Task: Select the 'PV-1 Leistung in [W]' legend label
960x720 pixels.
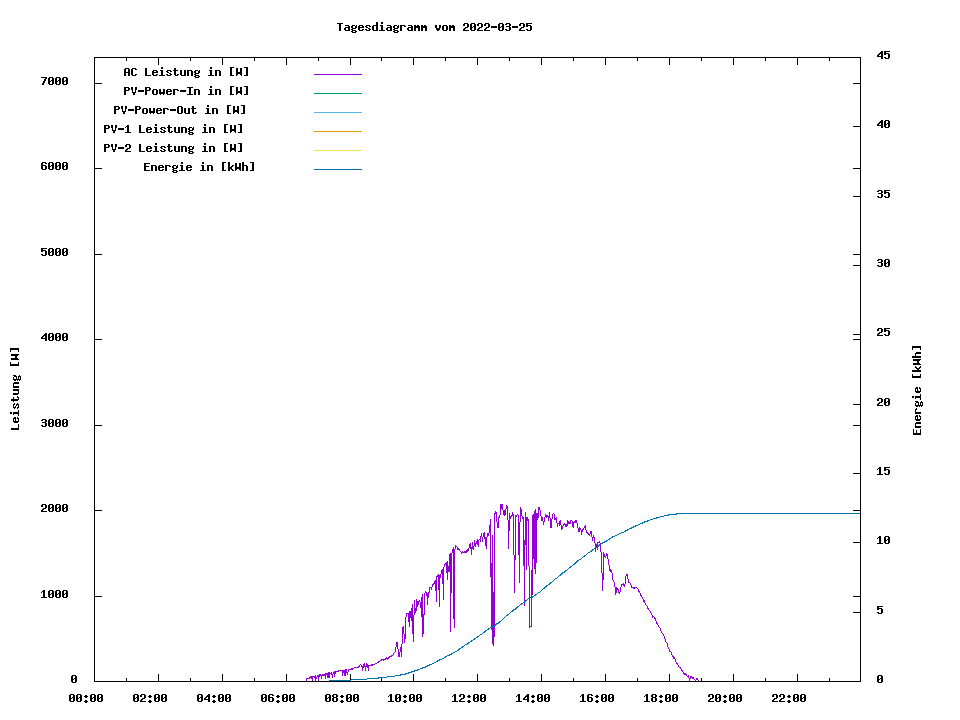Action: pyautogui.click(x=173, y=129)
